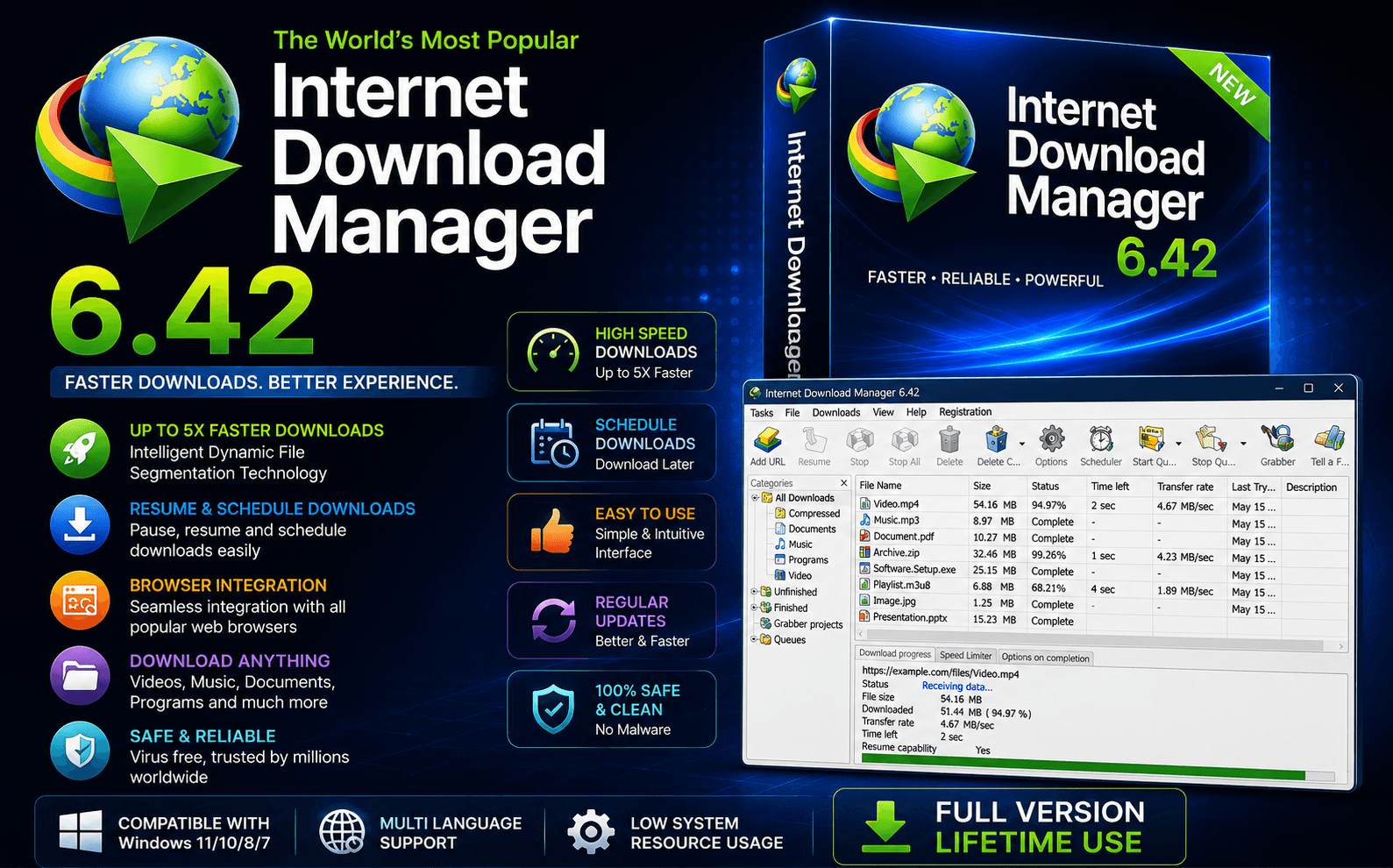The width and height of the screenshot is (1393, 868).
Task: Sort by the Size column header
Action: point(997,486)
